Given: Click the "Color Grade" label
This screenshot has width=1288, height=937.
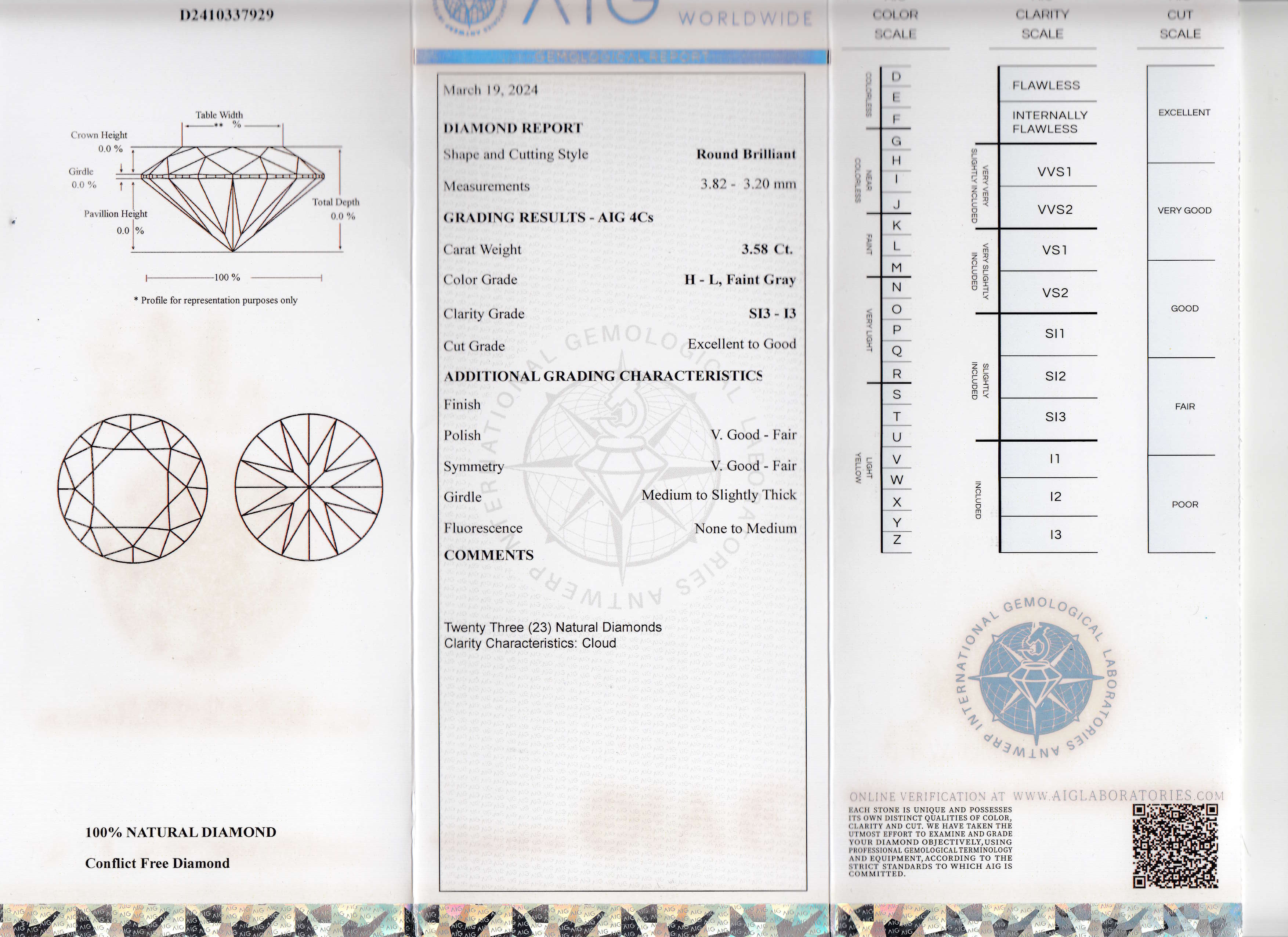Looking at the screenshot, I should 481,279.
